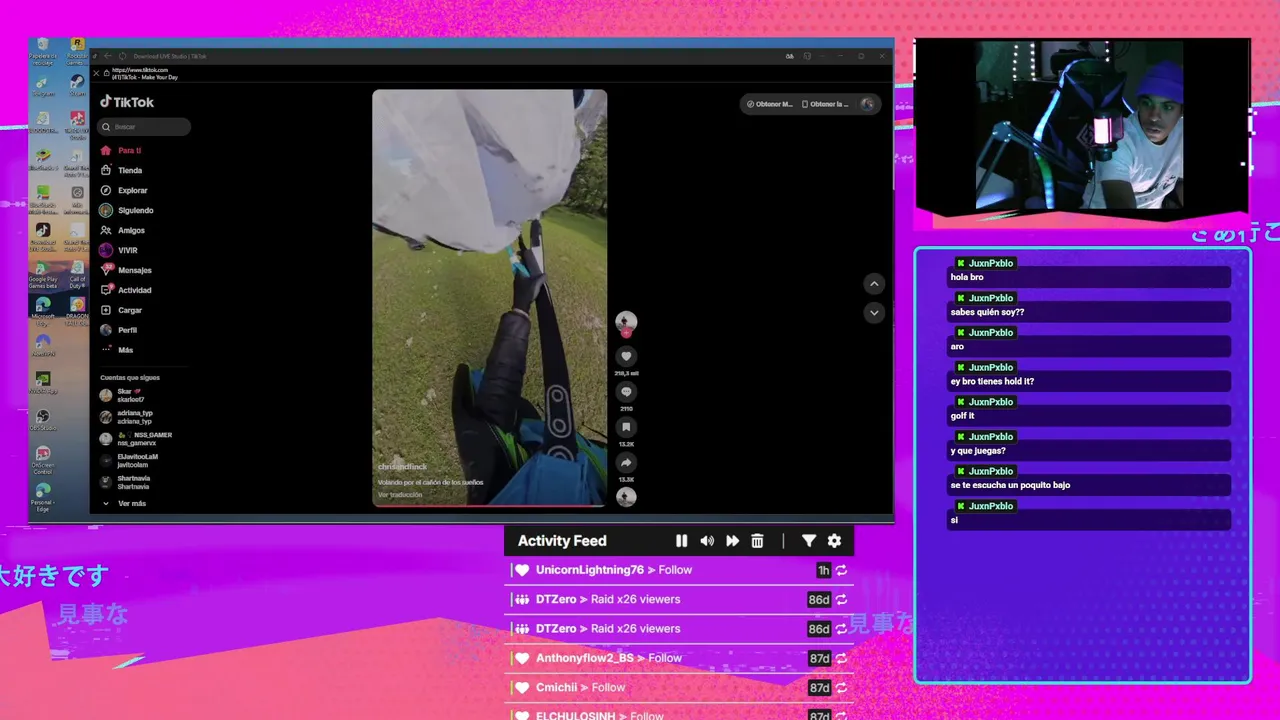
Task: Open Mensajes inbox
Action: pos(125,270)
